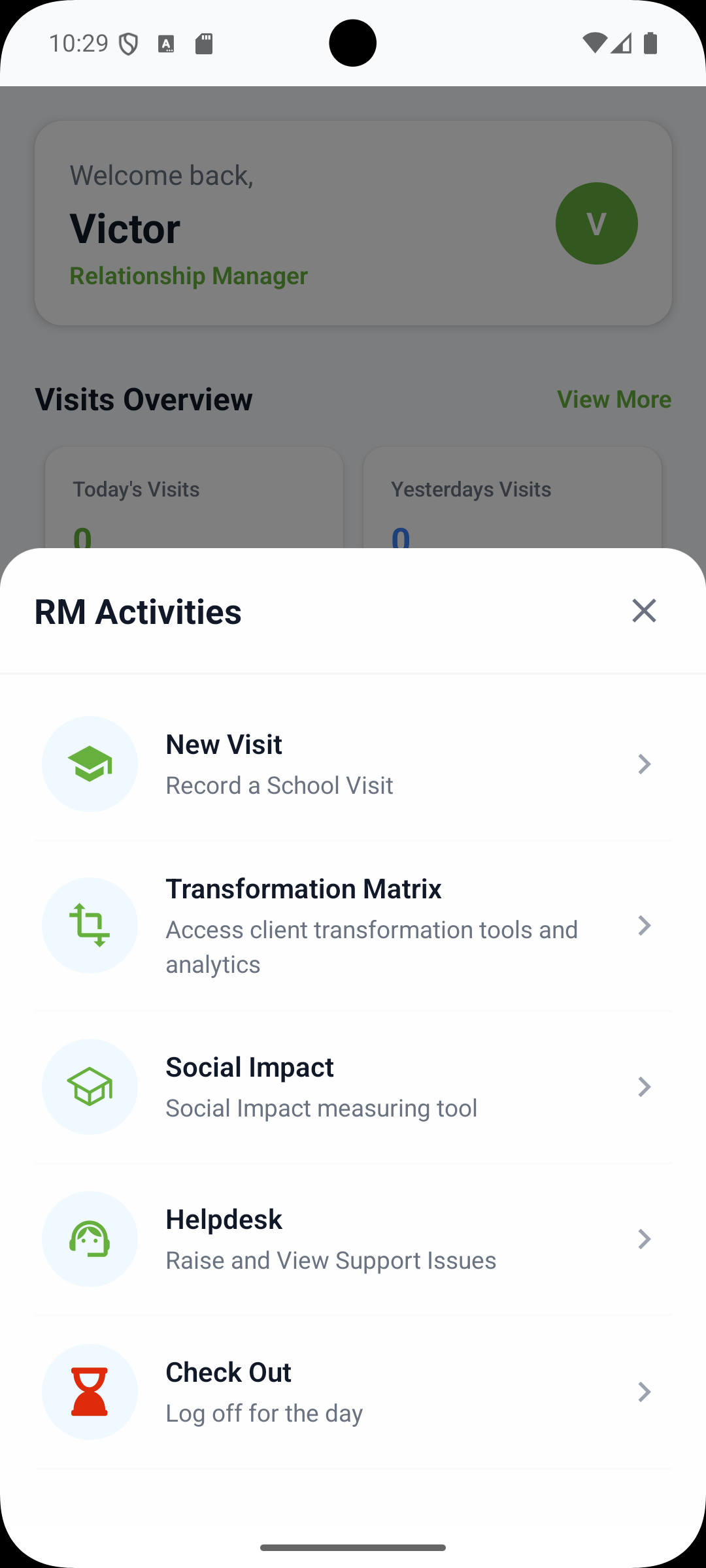Close the RM Activities sheet

(x=644, y=611)
